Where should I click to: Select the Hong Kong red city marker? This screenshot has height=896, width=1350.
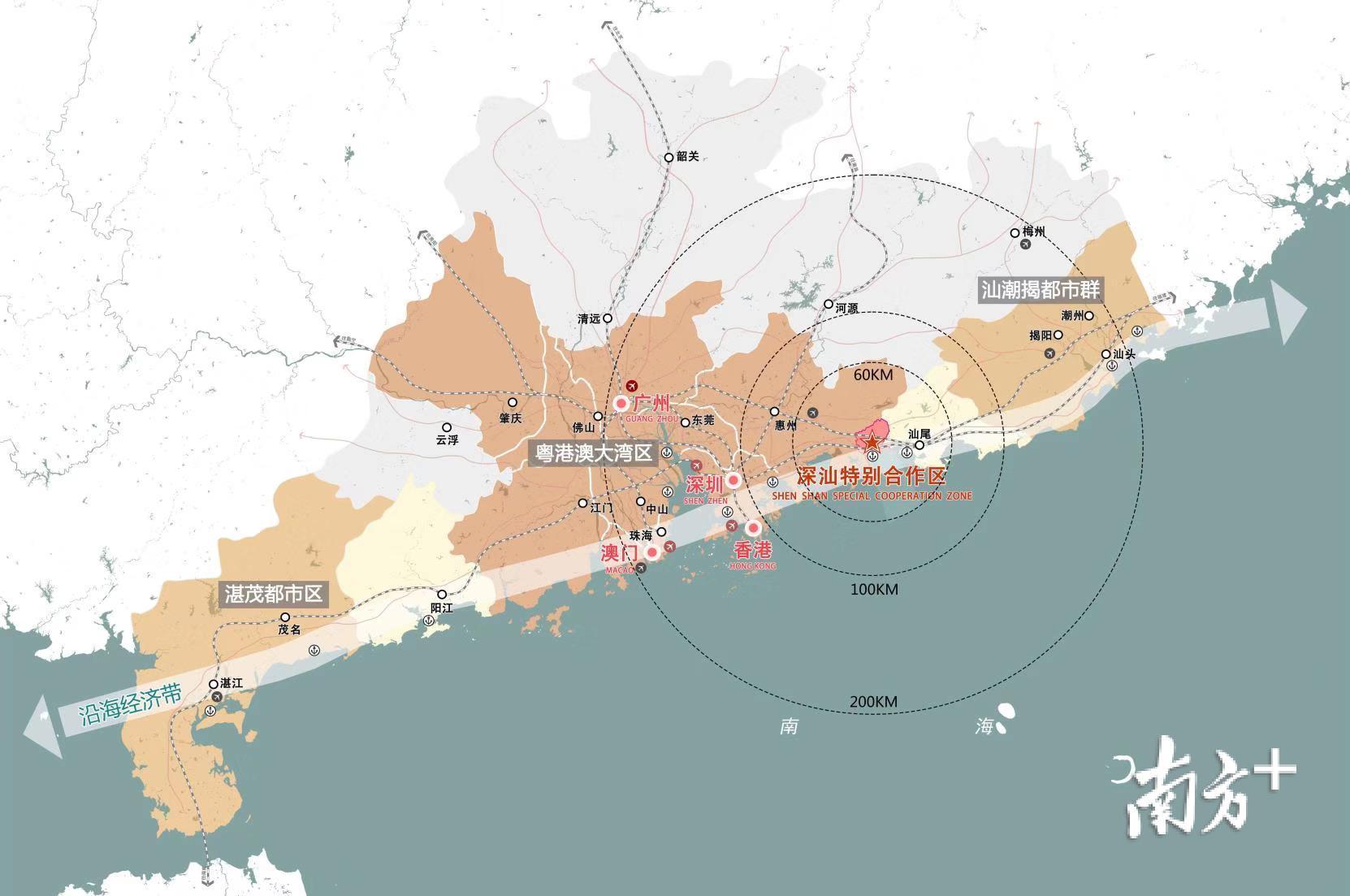tap(753, 528)
